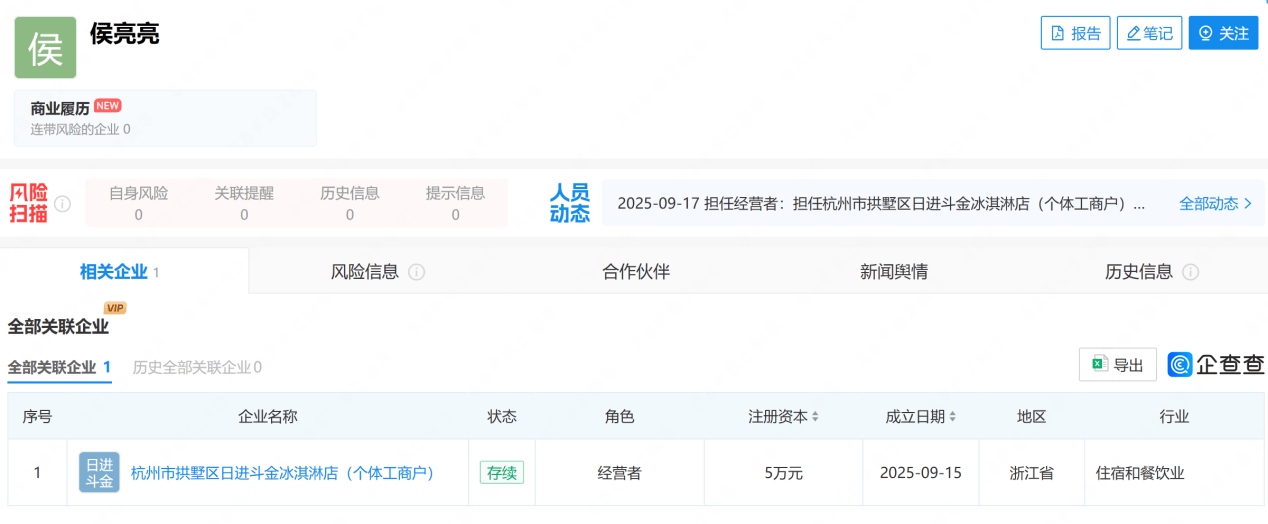Click the 5万元 capital cell
The width and height of the screenshot is (1268, 524).
pyautogui.click(x=784, y=473)
